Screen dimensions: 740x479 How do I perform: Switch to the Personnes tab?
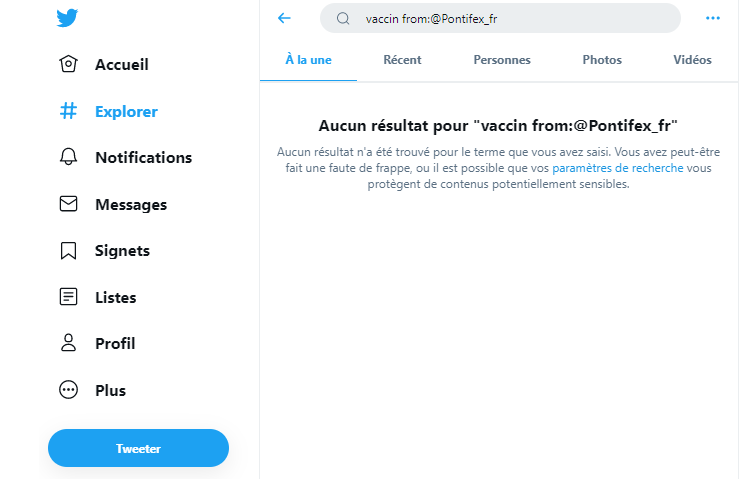tap(502, 60)
